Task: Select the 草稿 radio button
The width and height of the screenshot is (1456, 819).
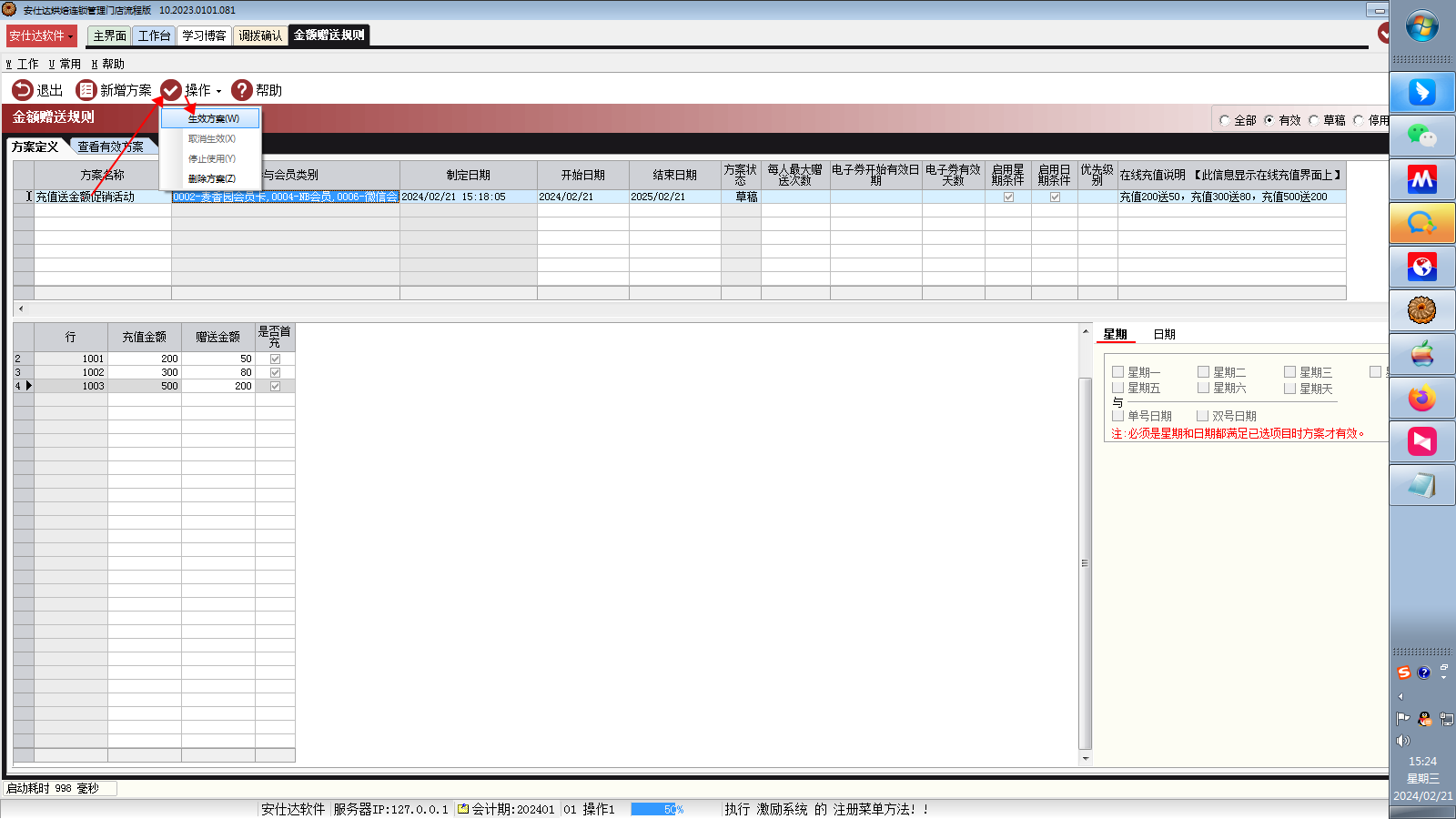Action: (1314, 120)
